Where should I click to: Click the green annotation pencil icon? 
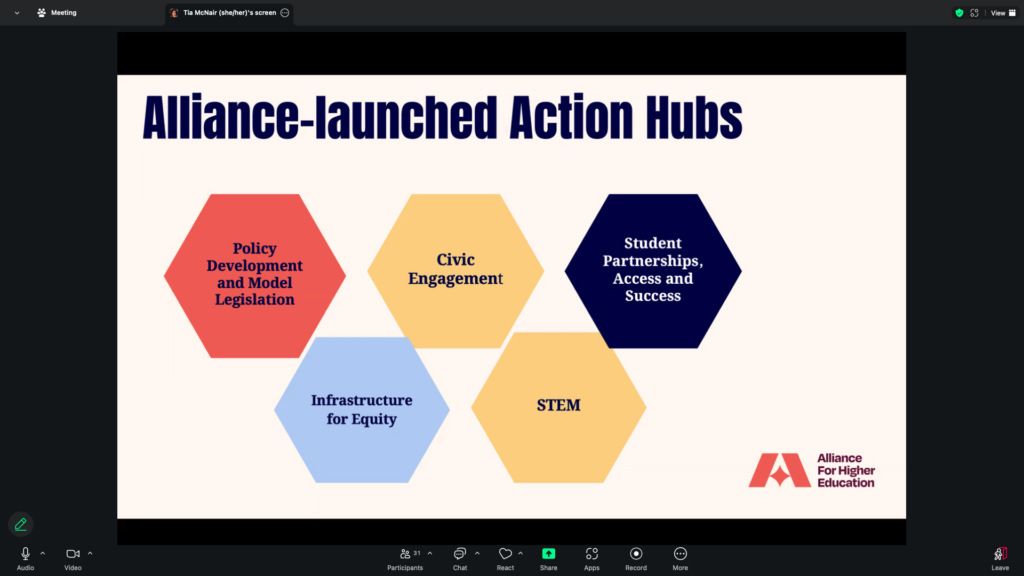[x=21, y=524]
